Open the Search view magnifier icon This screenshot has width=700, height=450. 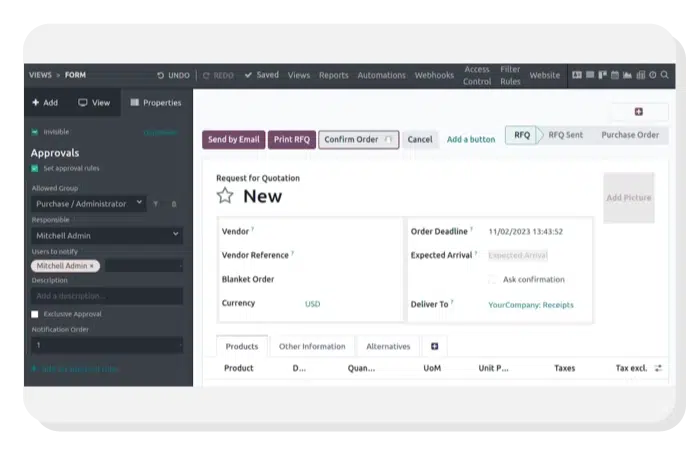pos(665,75)
